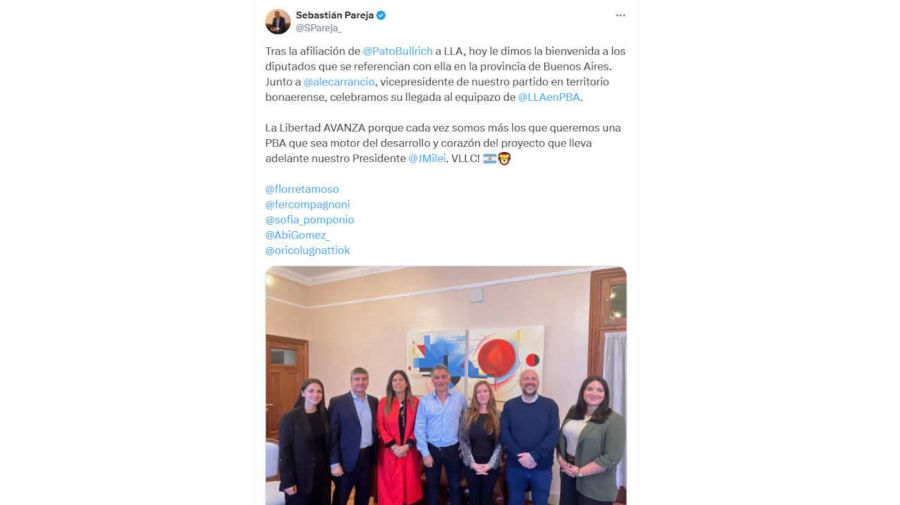The height and width of the screenshot is (505, 900).
Task: Click the blue verified badge
Action: [381, 15]
